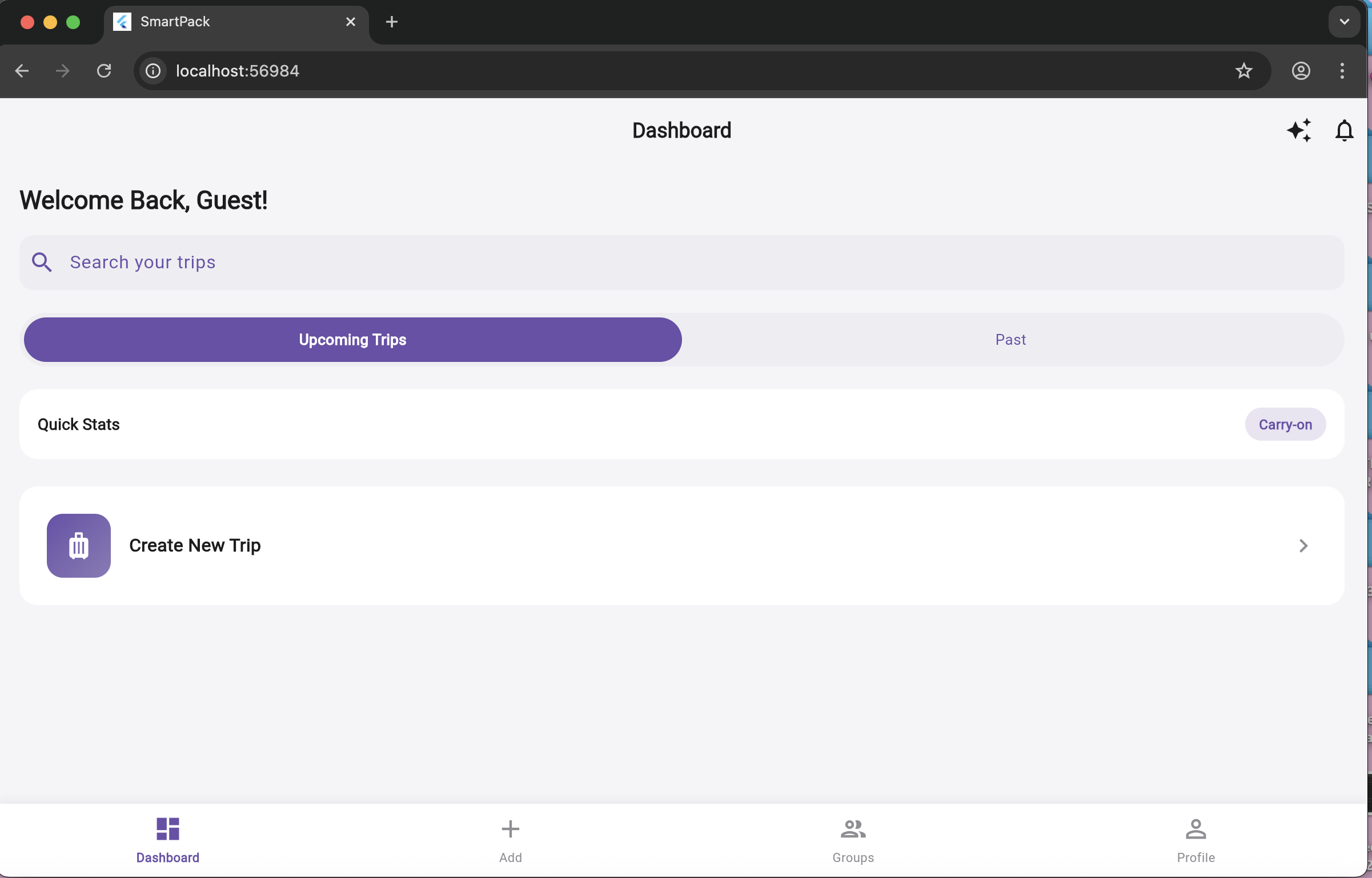The height and width of the screenshot is (878, 1372).
Task: Click the purple luggage icon
Action: point(79,546)
